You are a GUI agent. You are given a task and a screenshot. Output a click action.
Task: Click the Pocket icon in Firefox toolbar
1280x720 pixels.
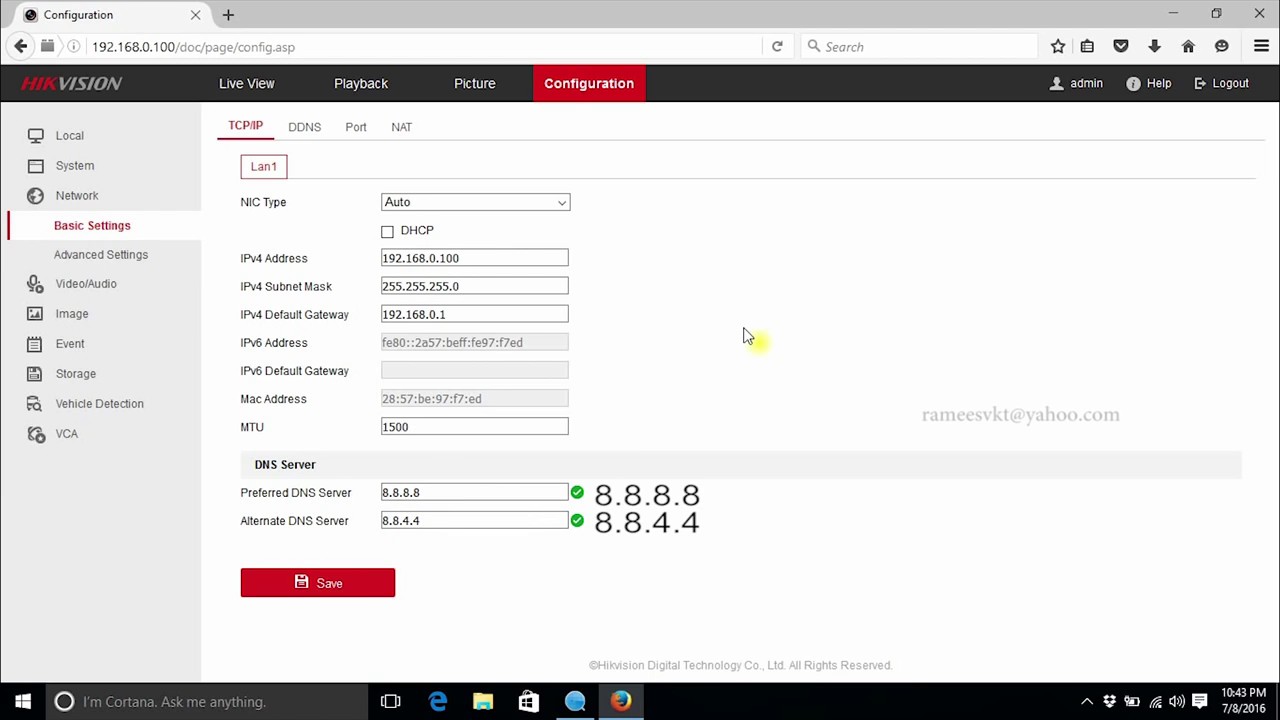[x=1121, y=47]
